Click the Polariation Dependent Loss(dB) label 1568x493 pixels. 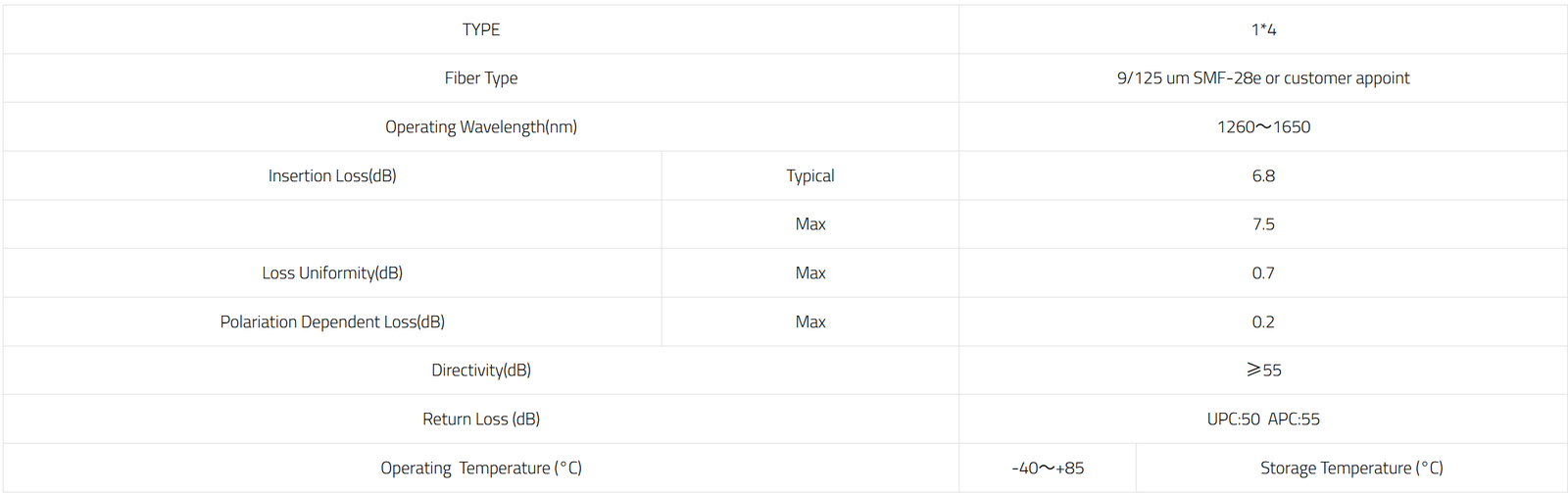pyautogui.click(x=332, y=322)
